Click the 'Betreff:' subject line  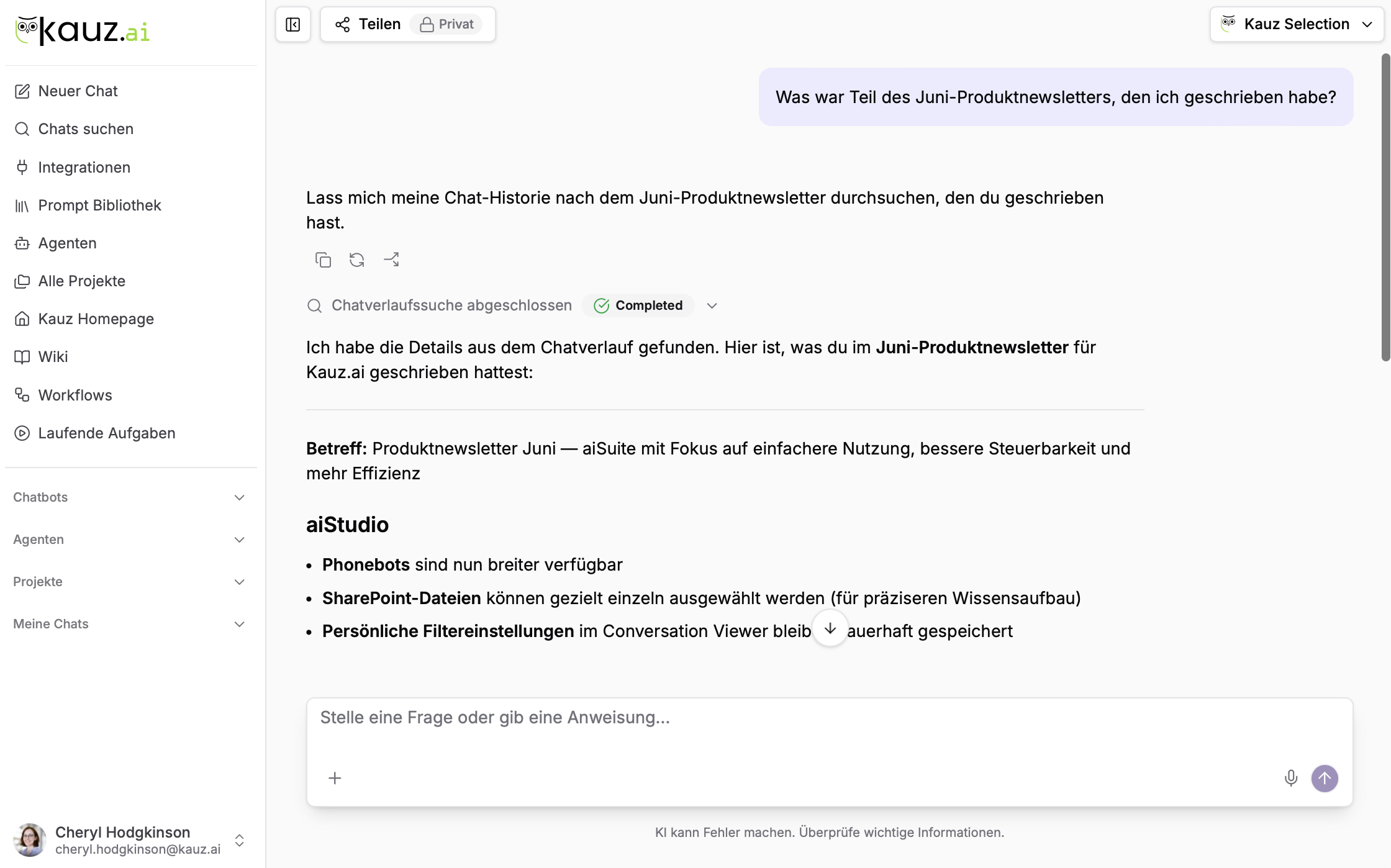coord(718,461)
